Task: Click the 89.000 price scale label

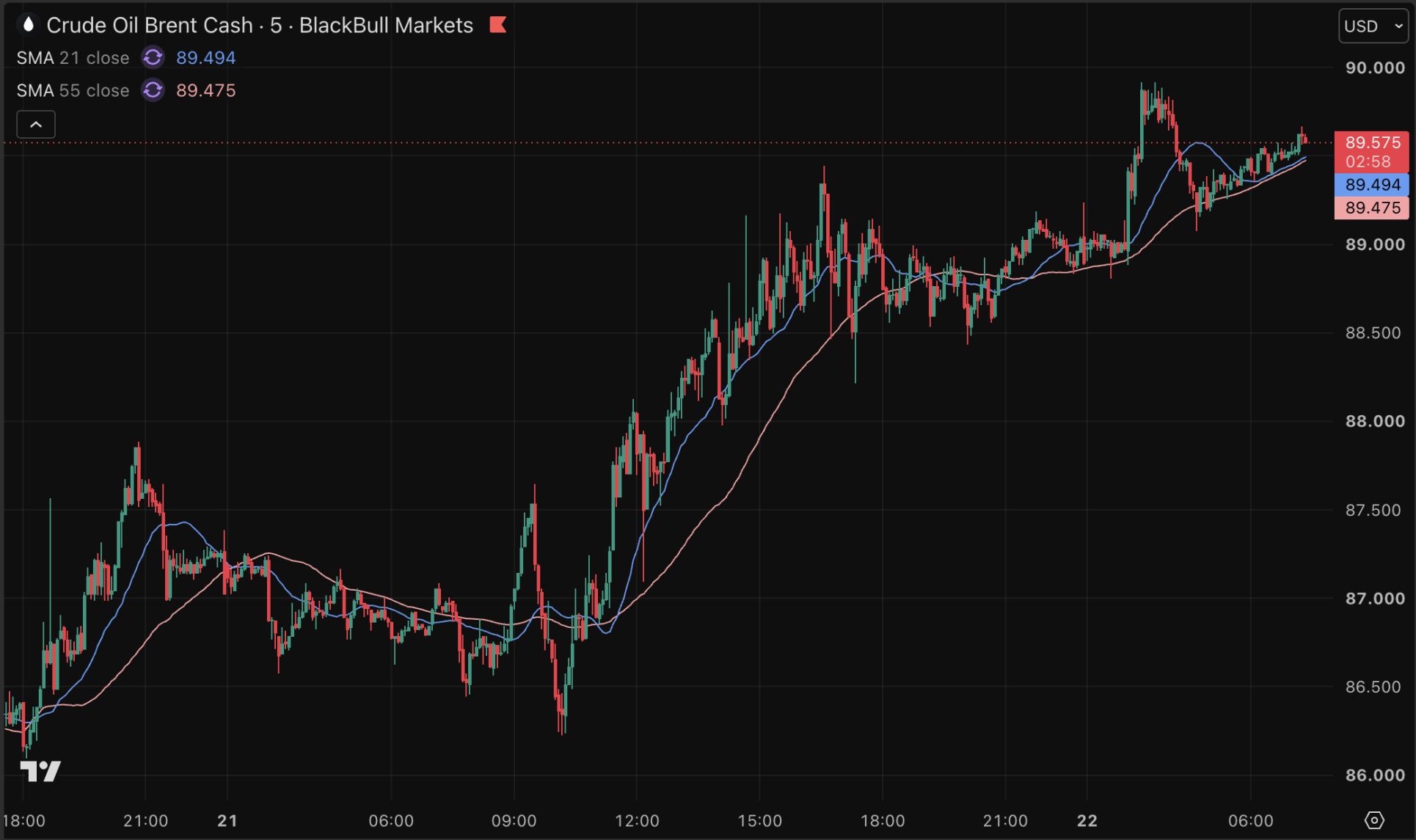Action: pyautogui.click(x=1375, y=244)
